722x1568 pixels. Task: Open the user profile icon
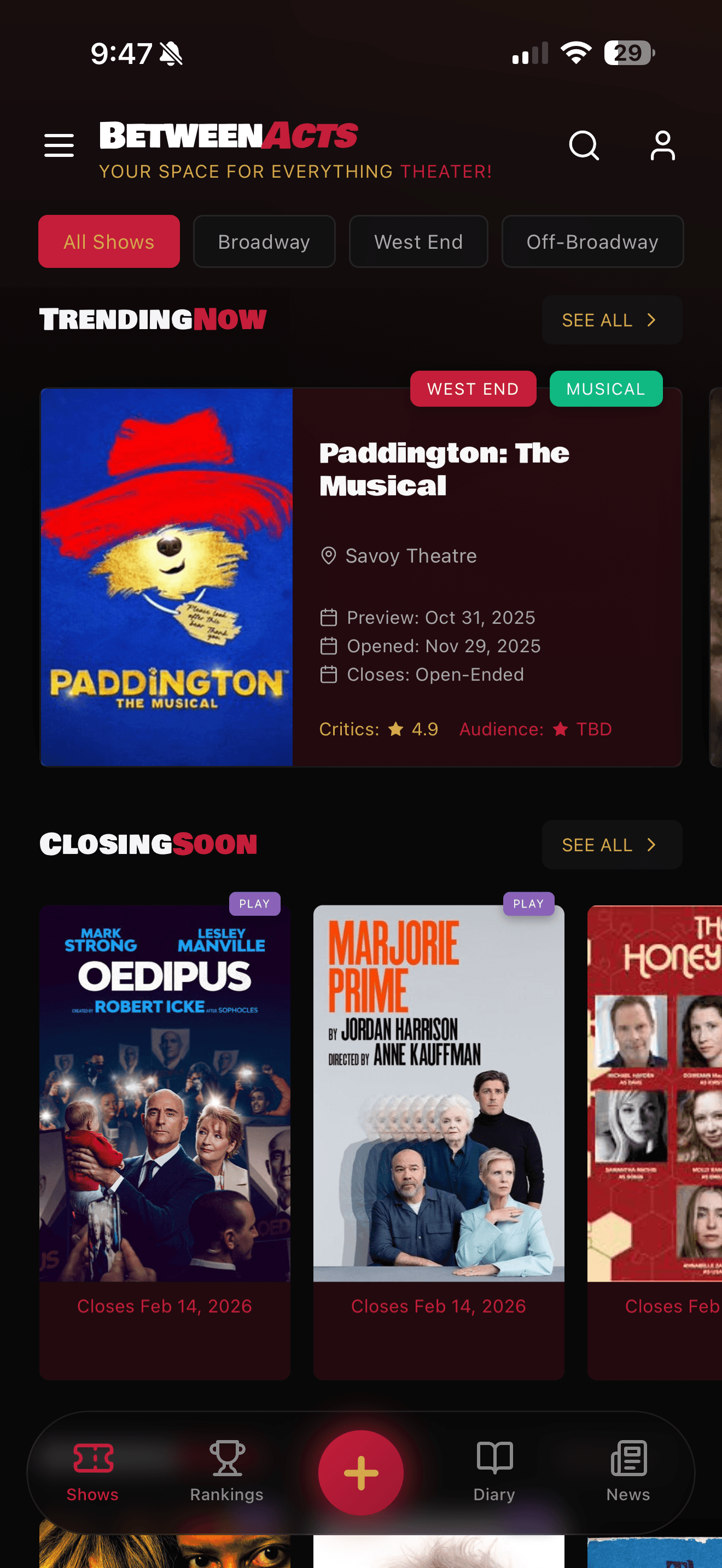click(x=662, y=145)
